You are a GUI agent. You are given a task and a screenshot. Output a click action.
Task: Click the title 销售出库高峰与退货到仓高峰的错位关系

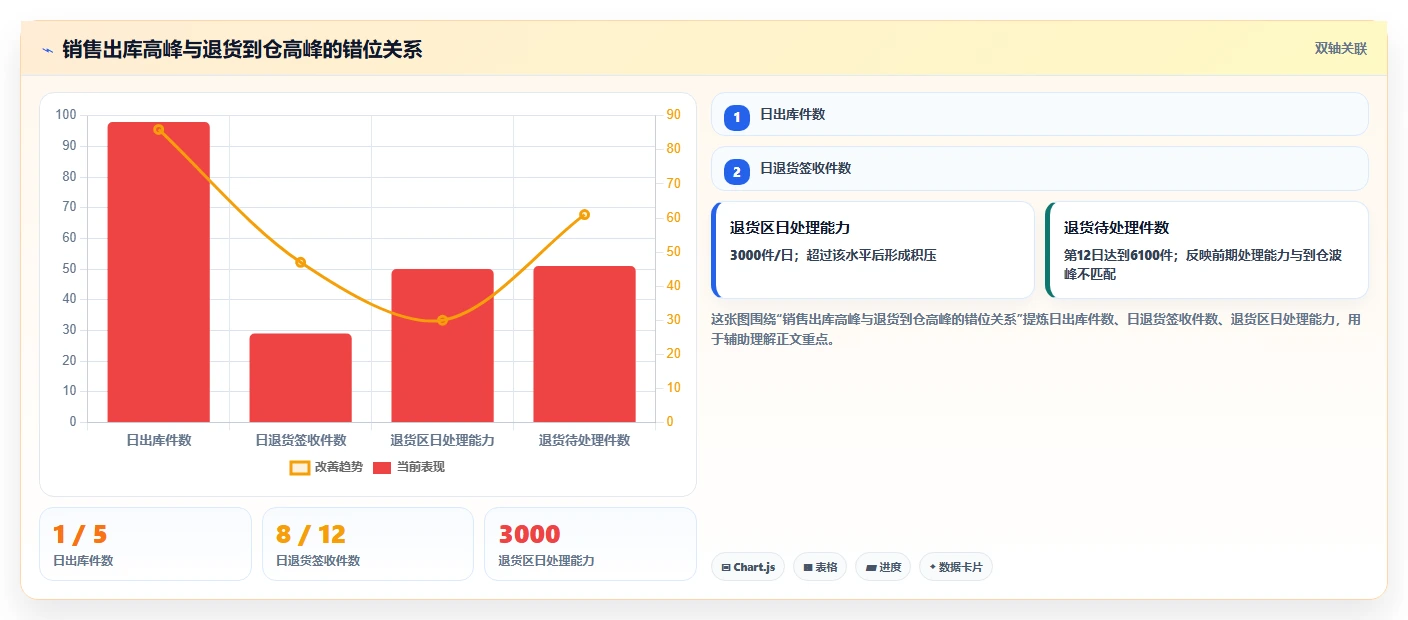[x=242, y=49]
